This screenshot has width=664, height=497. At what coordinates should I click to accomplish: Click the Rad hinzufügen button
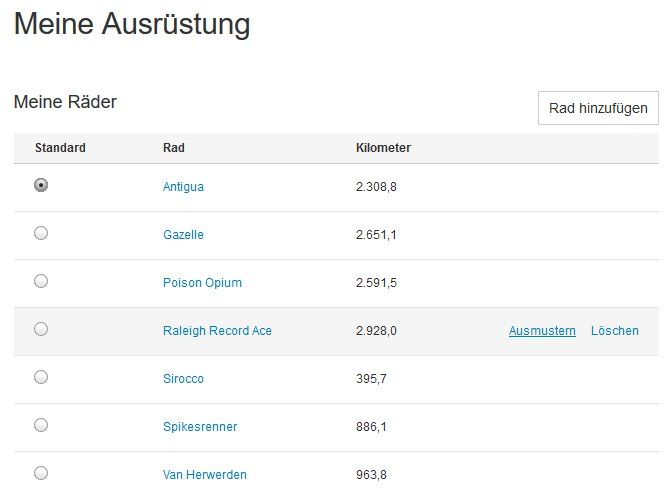(598, 108)
